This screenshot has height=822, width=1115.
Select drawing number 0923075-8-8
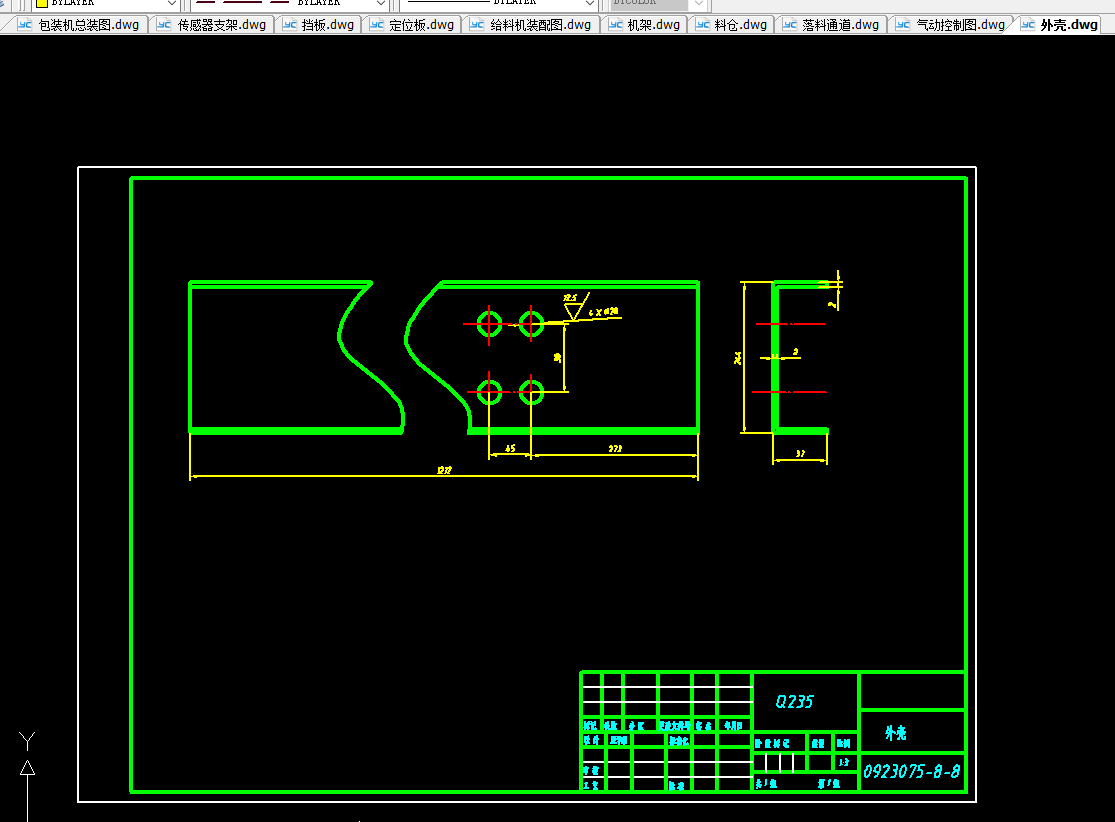(912, 772)
